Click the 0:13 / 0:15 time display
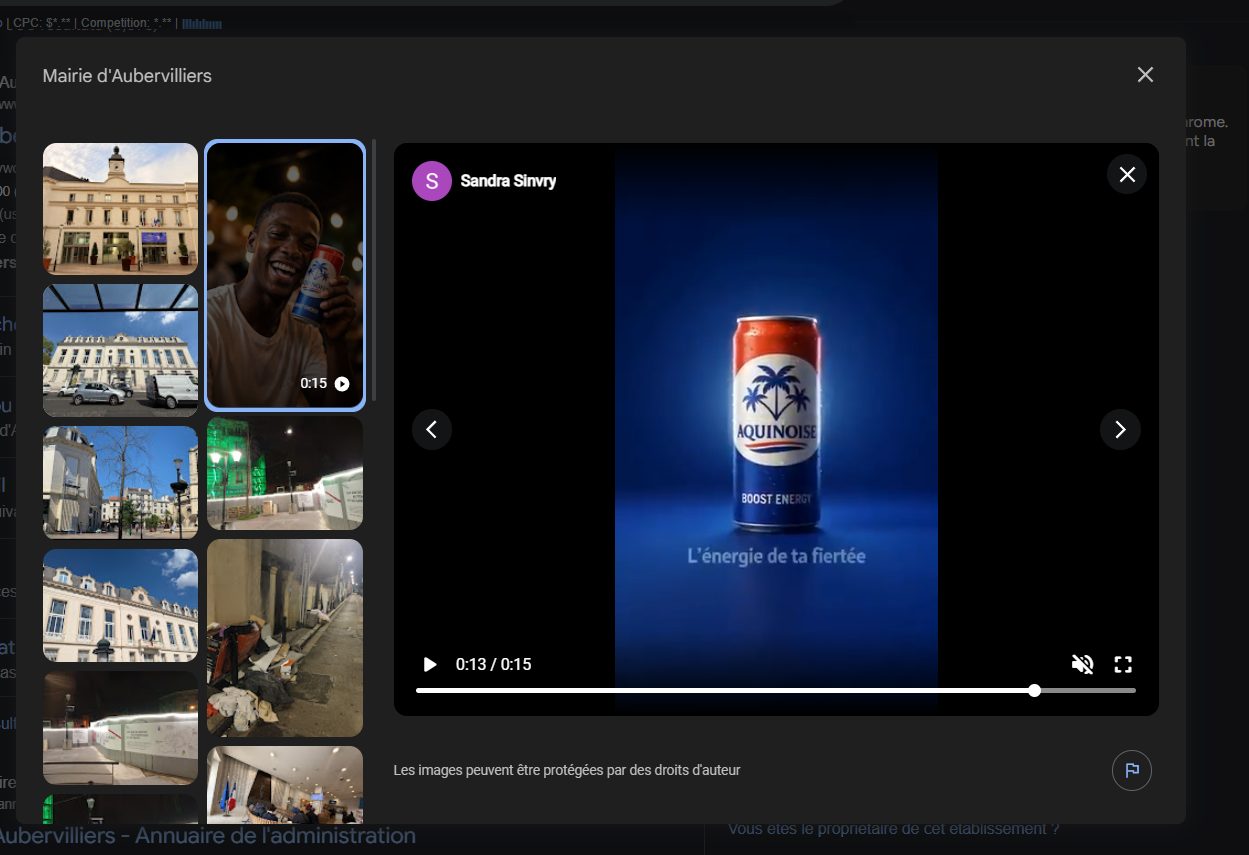1249x855 pixels. [493, 664]
